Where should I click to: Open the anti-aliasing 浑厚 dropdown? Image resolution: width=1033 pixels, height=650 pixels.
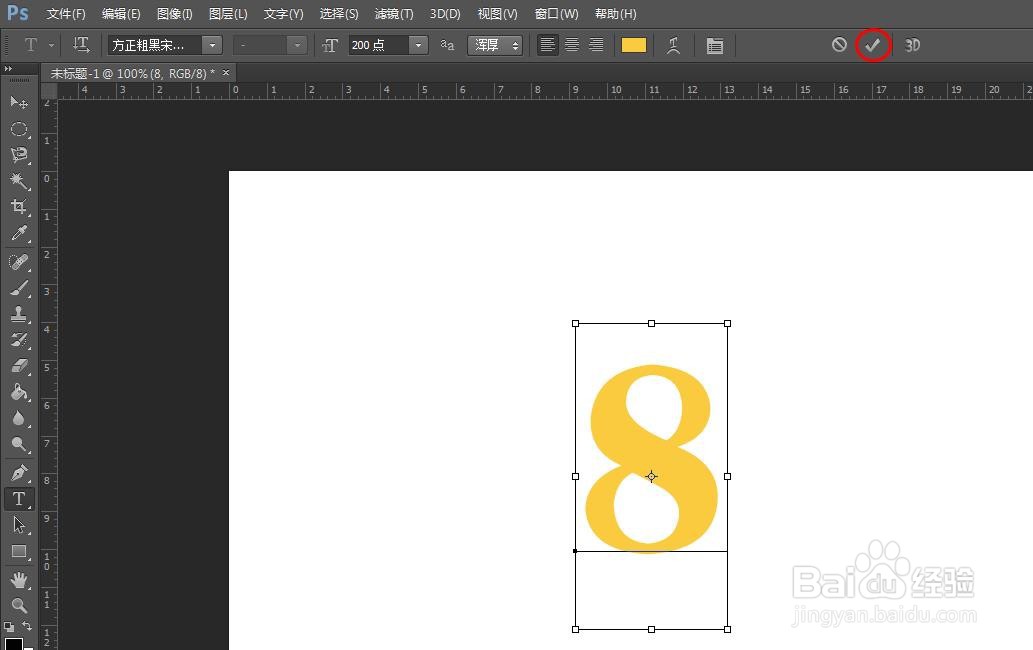[495, 45]
